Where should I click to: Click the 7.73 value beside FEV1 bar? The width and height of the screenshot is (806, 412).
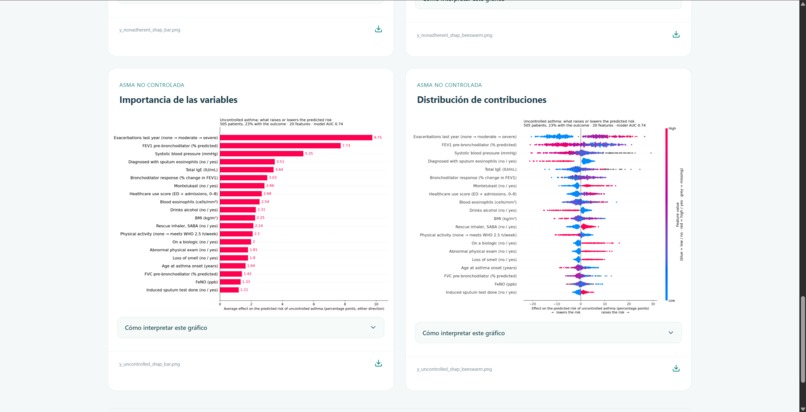click(346, 146)
